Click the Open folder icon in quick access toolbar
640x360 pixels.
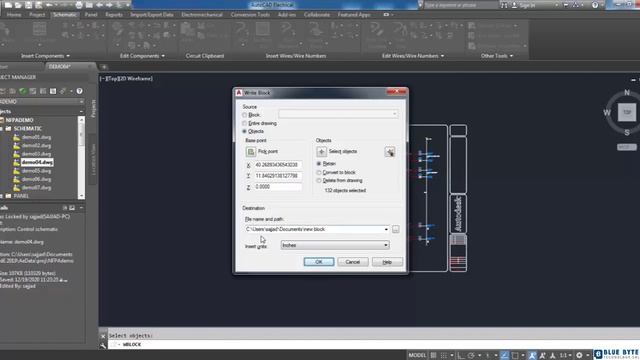coord(18,5)
